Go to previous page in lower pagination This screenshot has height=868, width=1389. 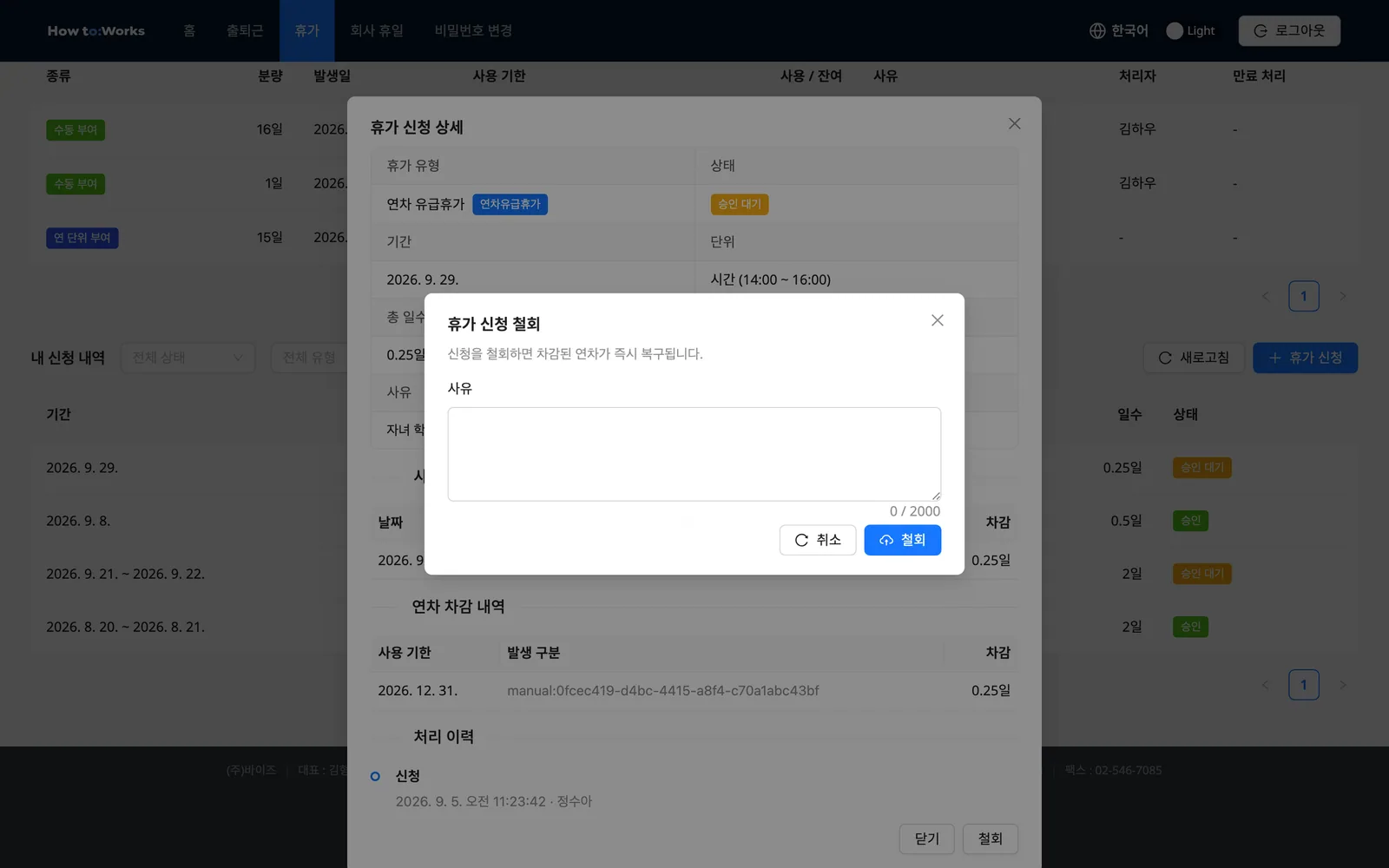1265,685
